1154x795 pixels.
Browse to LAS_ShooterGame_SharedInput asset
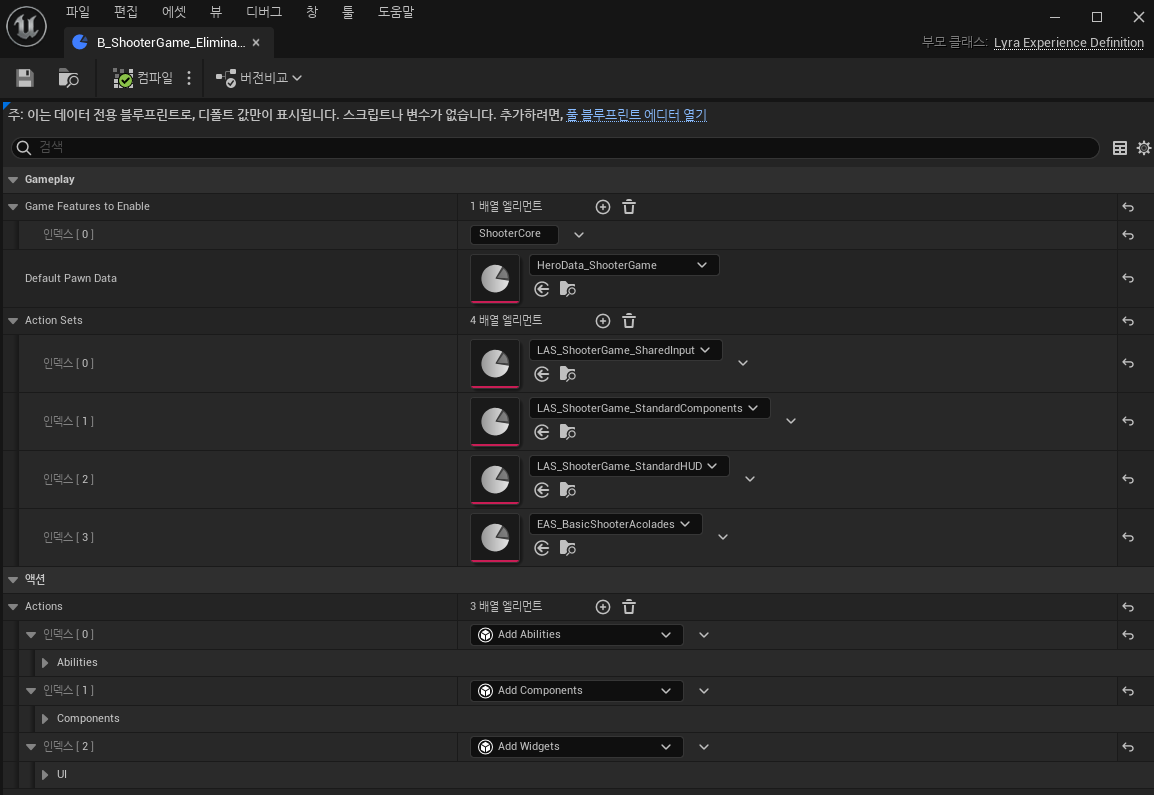tap(567, 375)
